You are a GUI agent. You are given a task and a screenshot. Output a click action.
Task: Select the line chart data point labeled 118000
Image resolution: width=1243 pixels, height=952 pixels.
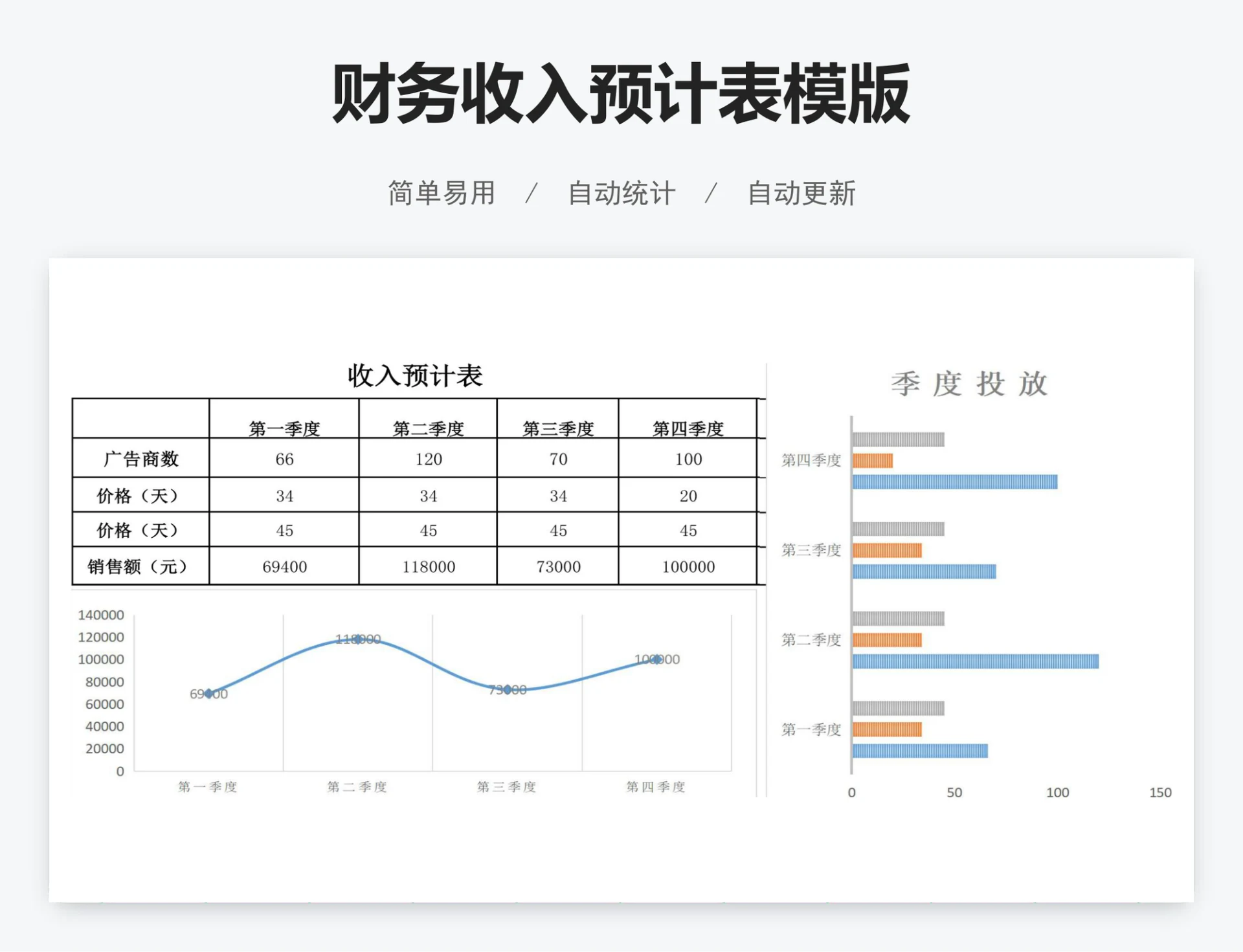point(357,640)
